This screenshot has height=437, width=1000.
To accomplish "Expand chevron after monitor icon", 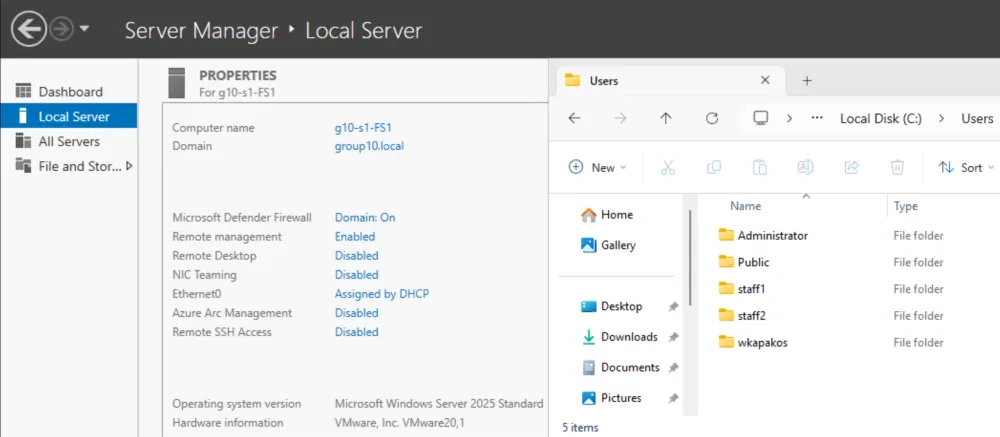I will point(790,119).
